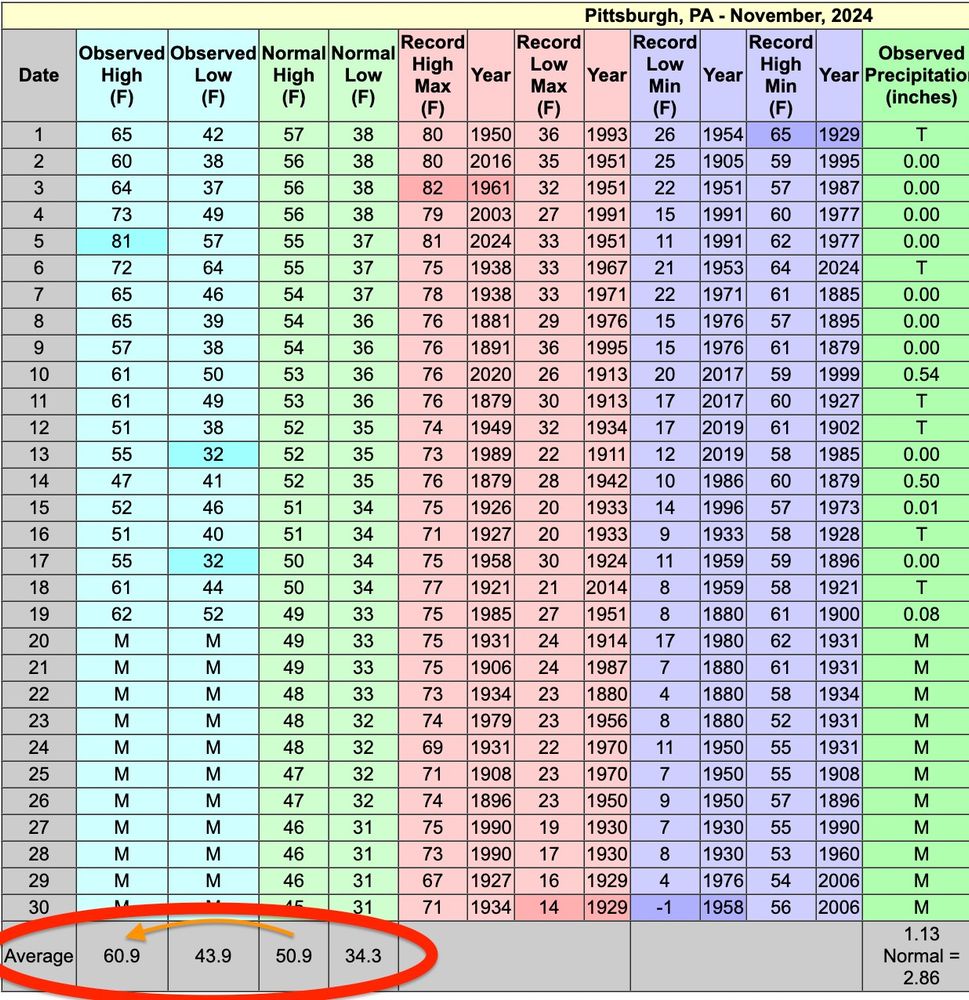The height and width of the screenshot is (1000, 969).
Task: Click the Date column header
Action: [x=38, y=75]
